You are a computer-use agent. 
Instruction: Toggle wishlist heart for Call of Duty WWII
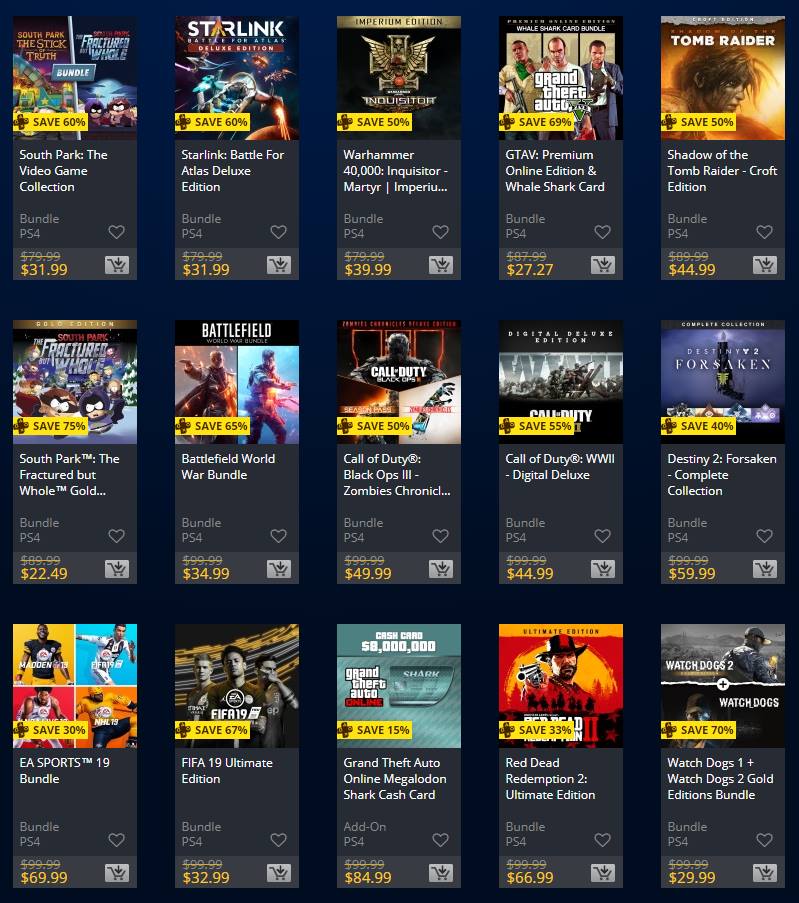(x=603, y=536)
